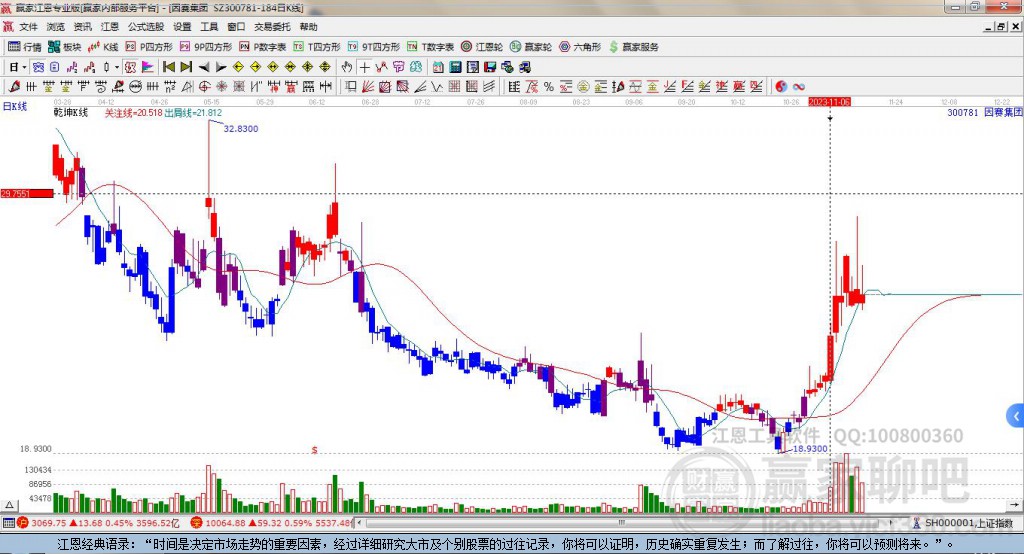Screen dimensions: 1024x554
Task: Select the percent % retracement tool
Action: (549, 86)
